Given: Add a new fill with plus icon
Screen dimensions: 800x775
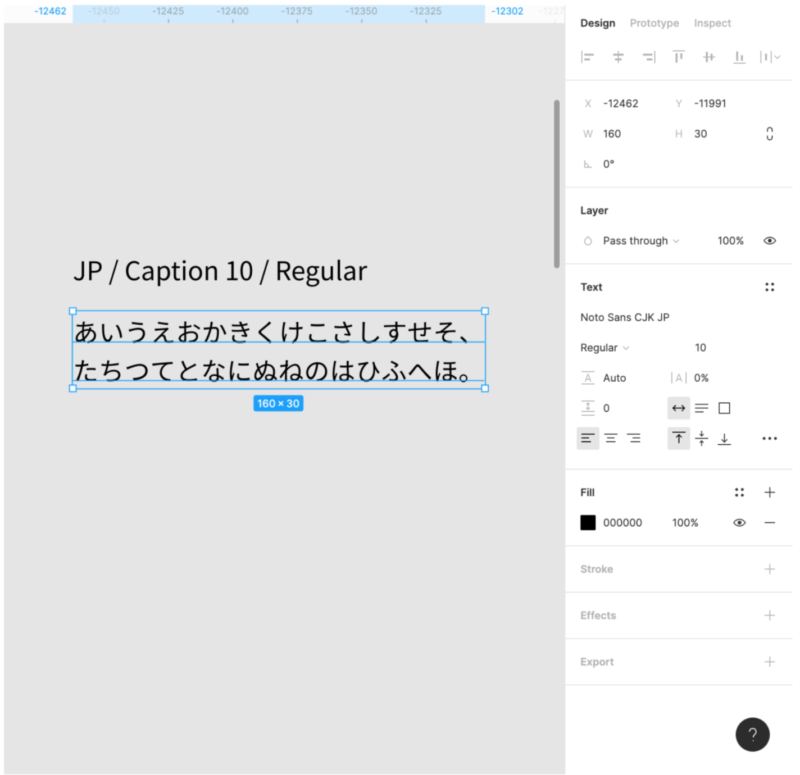Looking at the screenshot, I should pyautogui.click(x=769, y=492).
